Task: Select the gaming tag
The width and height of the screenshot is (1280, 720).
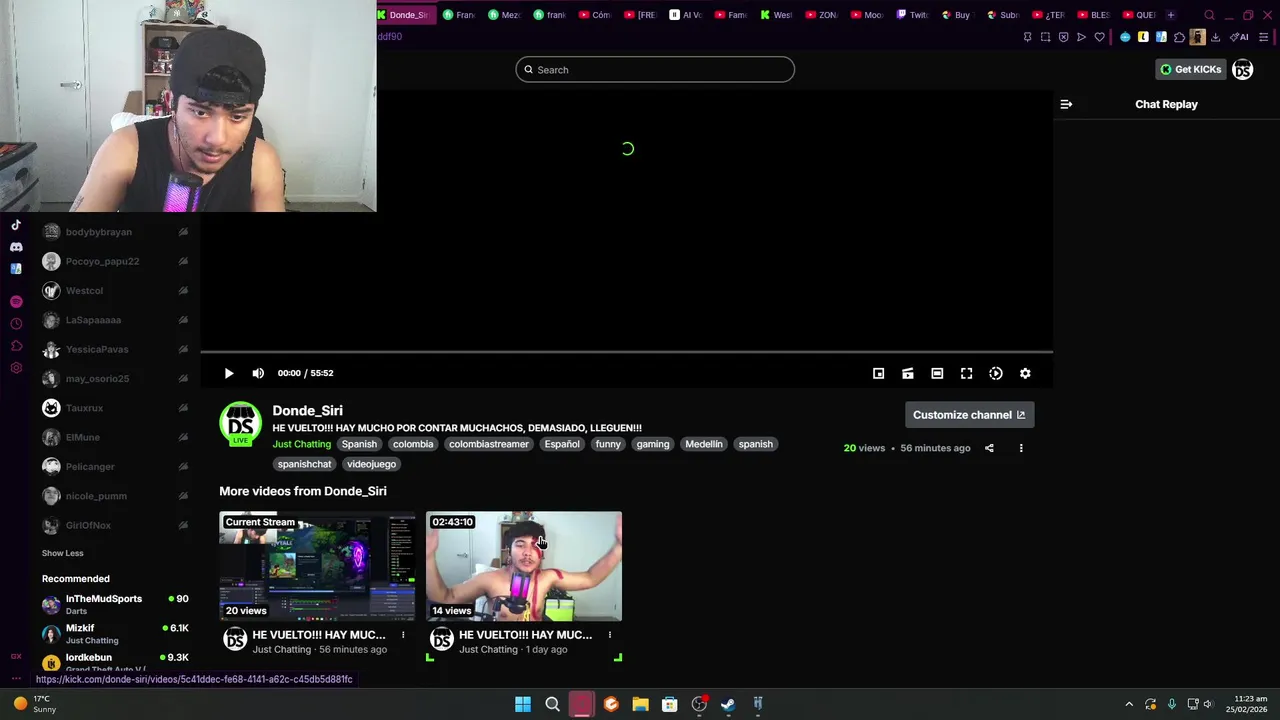Action: pyautogui.click(x=653, y=444)
